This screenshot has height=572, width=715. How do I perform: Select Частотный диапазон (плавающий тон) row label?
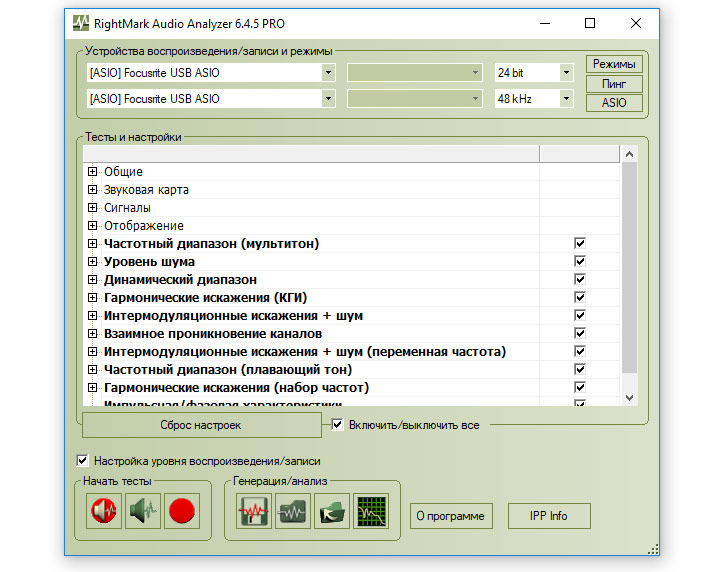point(228,369)
